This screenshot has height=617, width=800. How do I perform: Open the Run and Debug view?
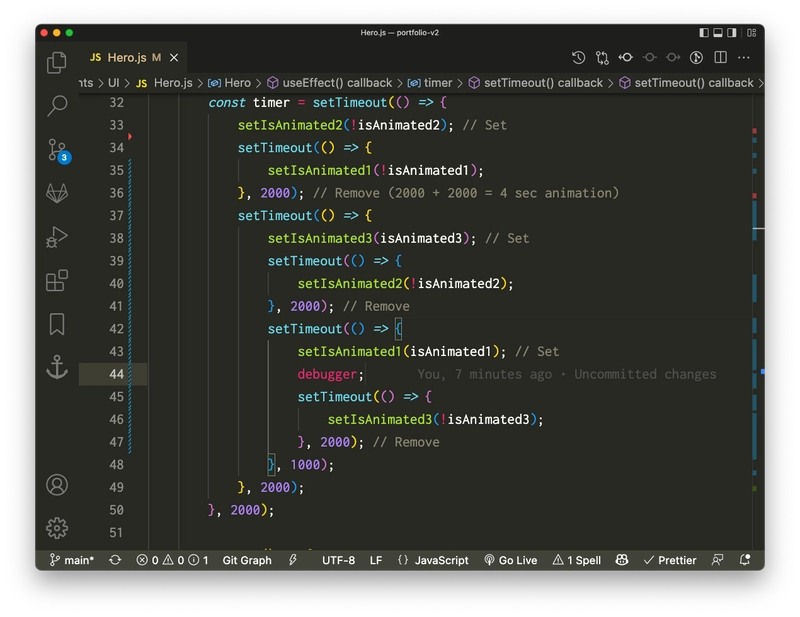tap(57, 237)
